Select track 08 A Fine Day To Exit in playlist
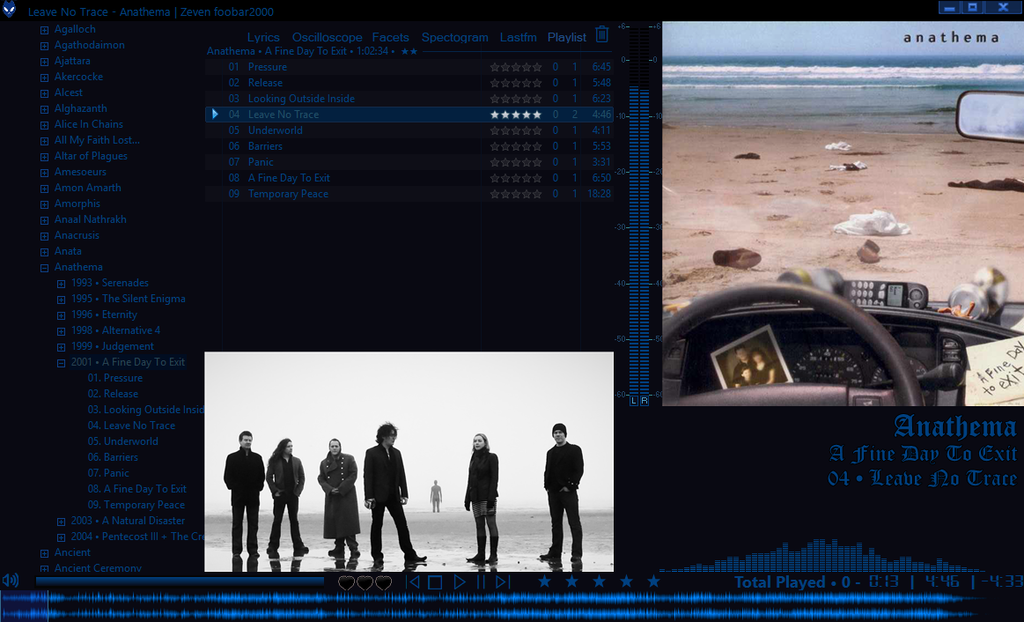The width and height of the screenshot is (1024, 622). point(409,178)
